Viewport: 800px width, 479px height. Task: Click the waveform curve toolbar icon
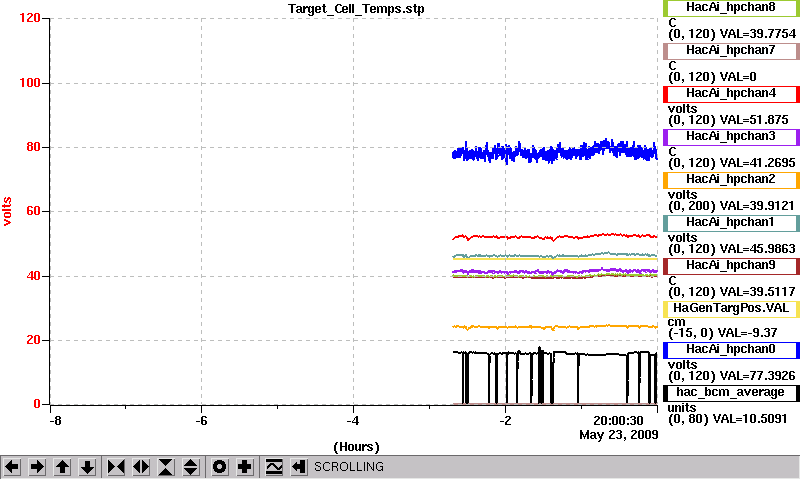tap(274, 467)
